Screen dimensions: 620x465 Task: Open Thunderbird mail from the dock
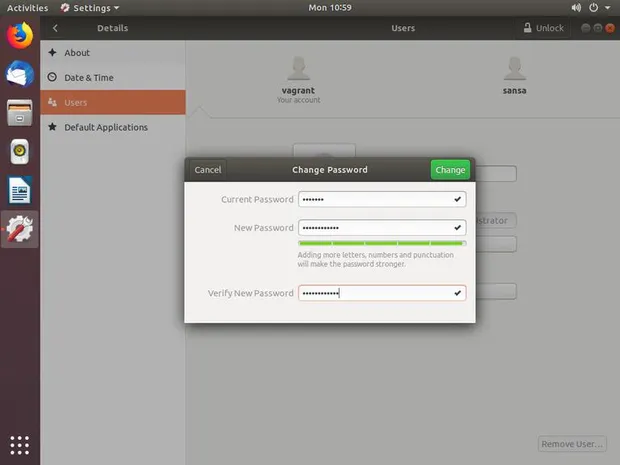coord(19,74)
